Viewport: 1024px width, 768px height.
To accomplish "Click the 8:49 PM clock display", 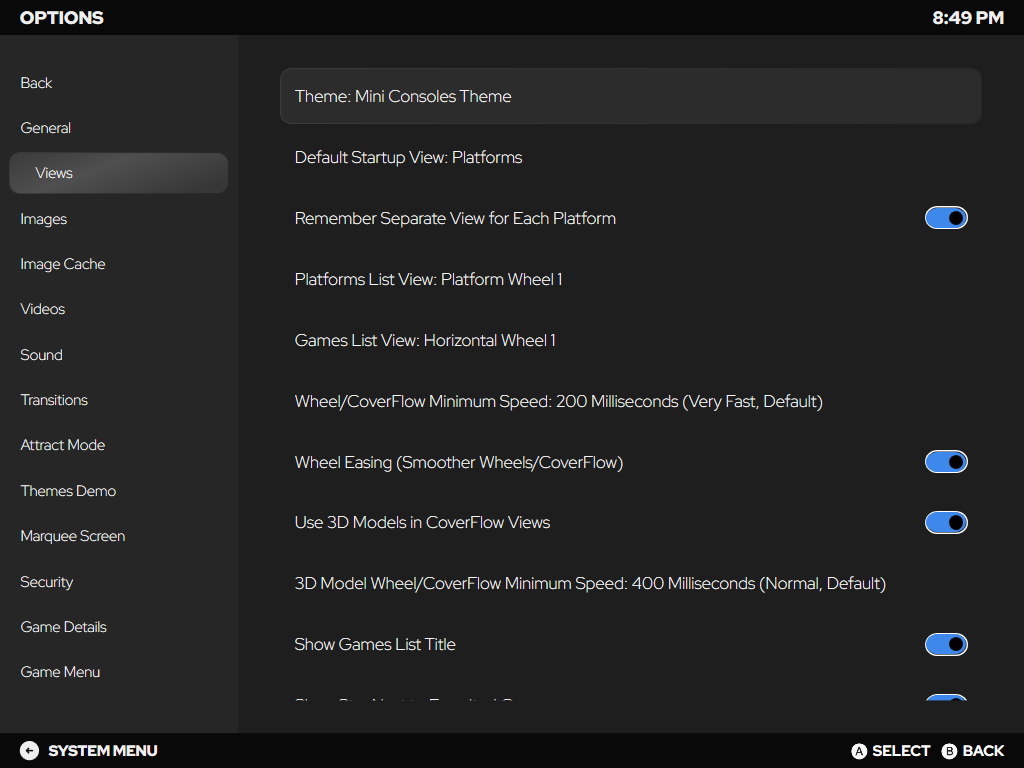I will tap(967, 18).
